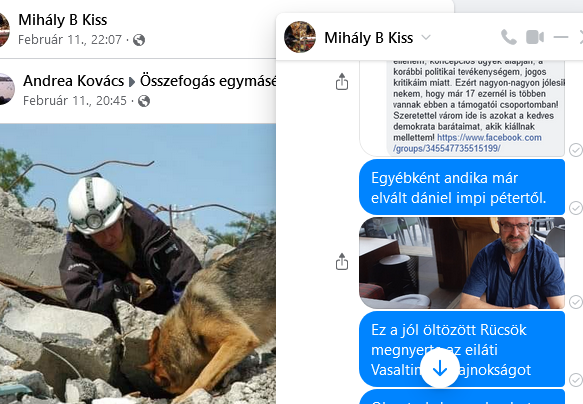
Task: Click the public globe icon next to 22:07
Action: (x=139, y=40)
